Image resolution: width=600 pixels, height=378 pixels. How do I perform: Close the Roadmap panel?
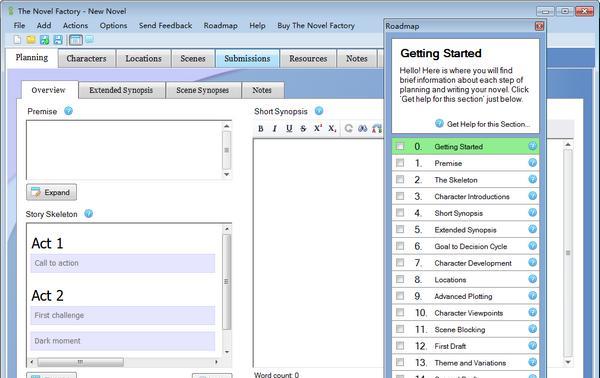point(539,26)
